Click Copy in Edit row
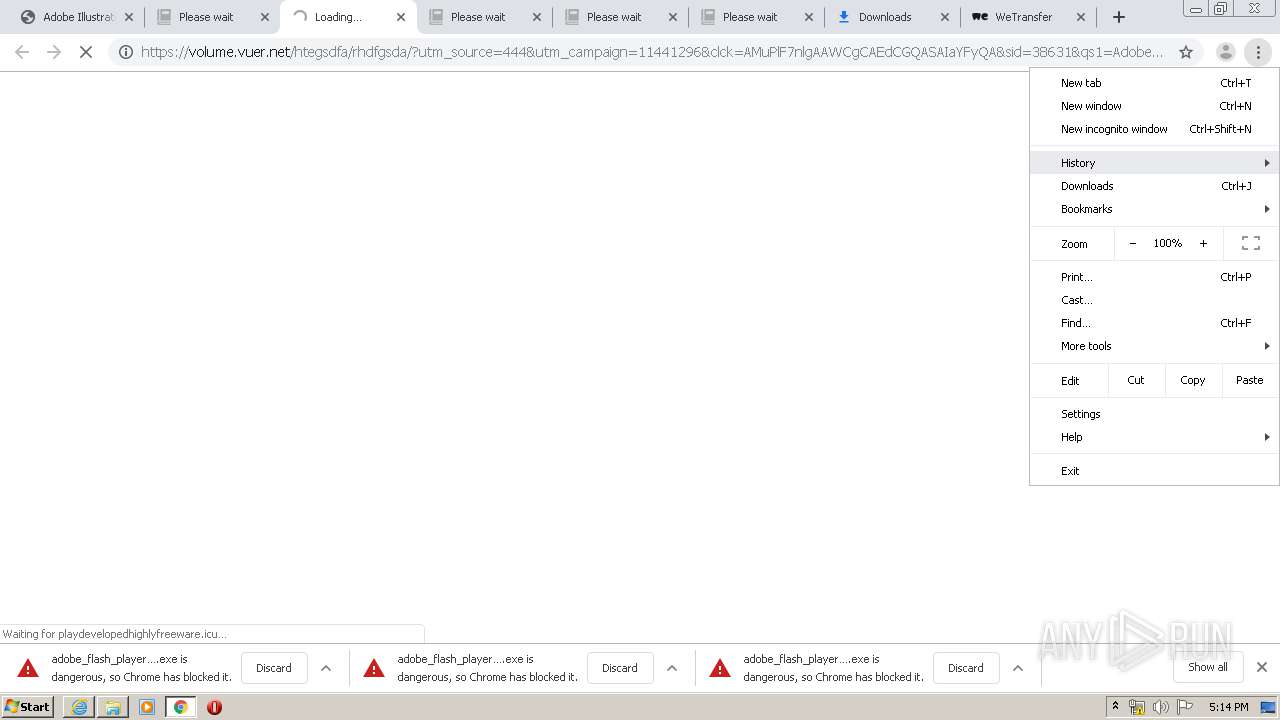The image size is (1280, 720). (x=1193, y=380)
